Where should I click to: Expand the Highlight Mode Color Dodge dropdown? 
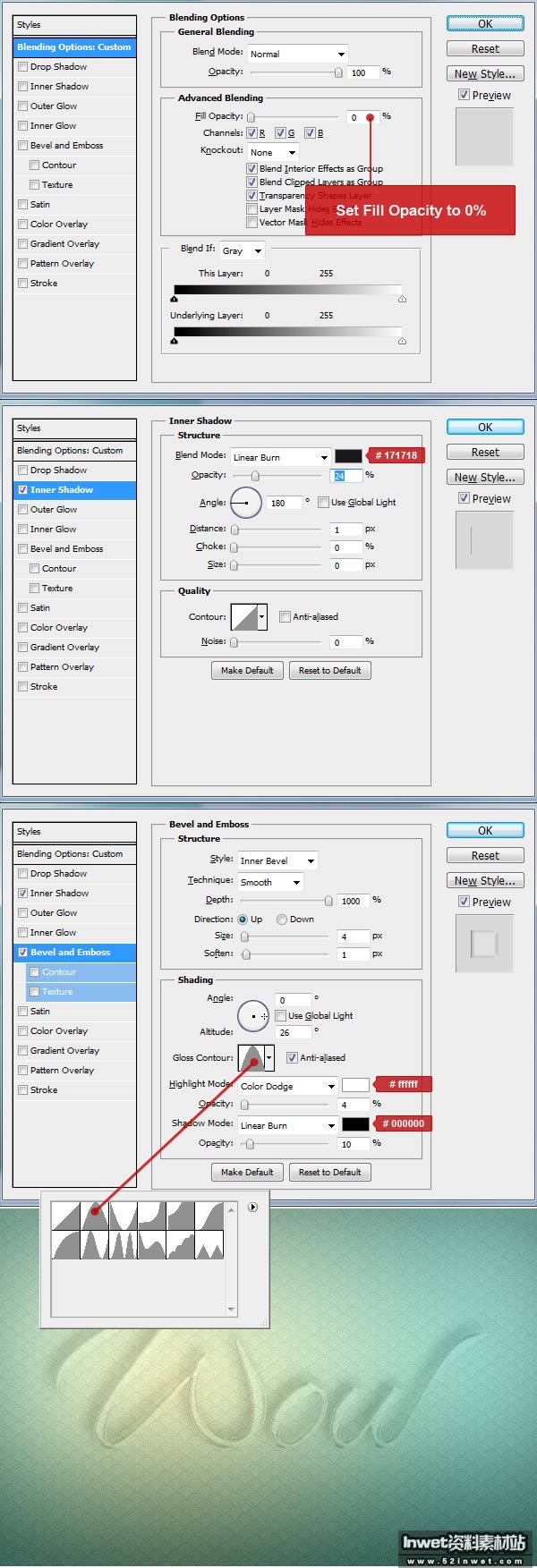pos(286,1086)
